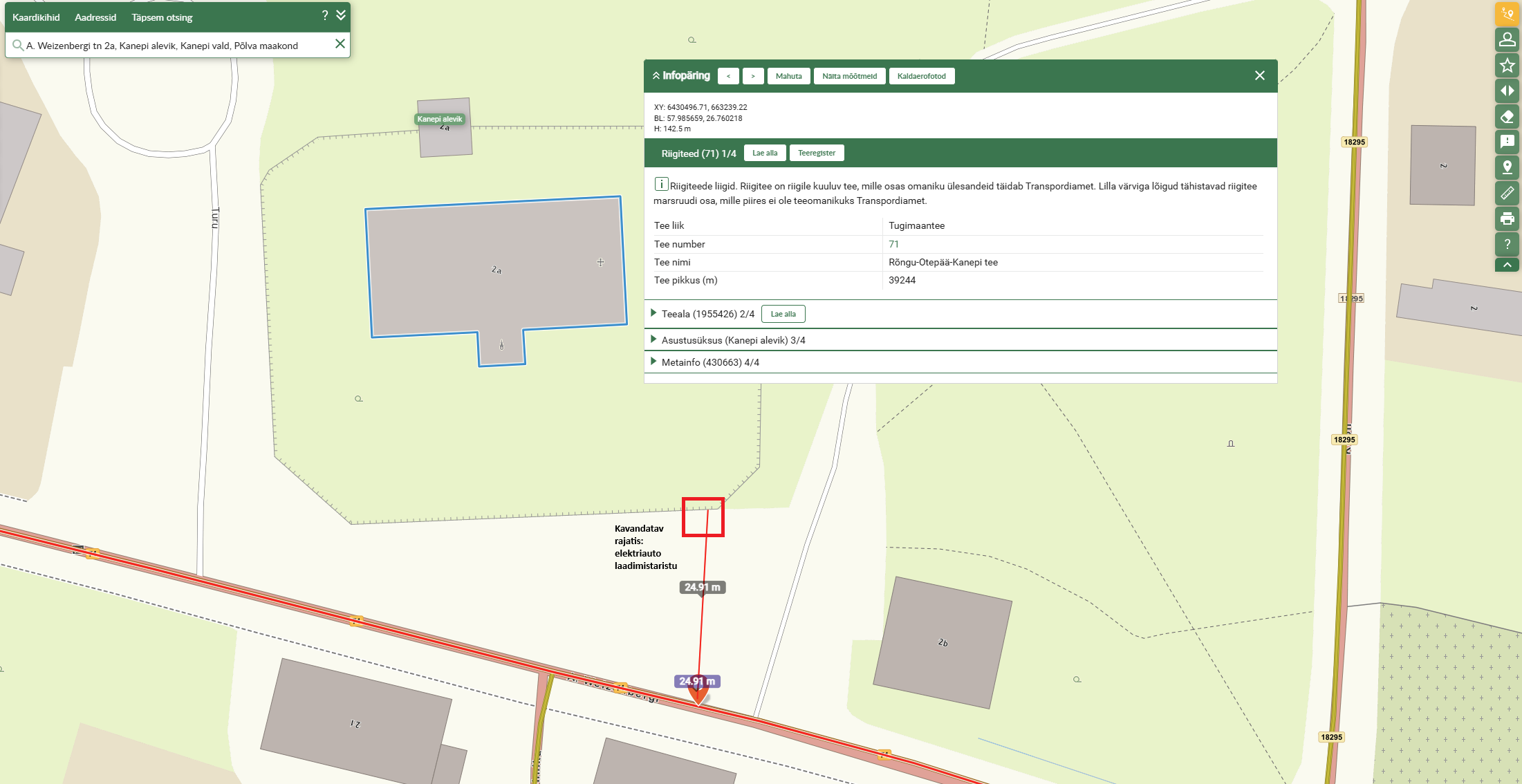Select the eraser clear tool
The width and height of the screenshot is (1522, 784).
tap(1507, 116)
